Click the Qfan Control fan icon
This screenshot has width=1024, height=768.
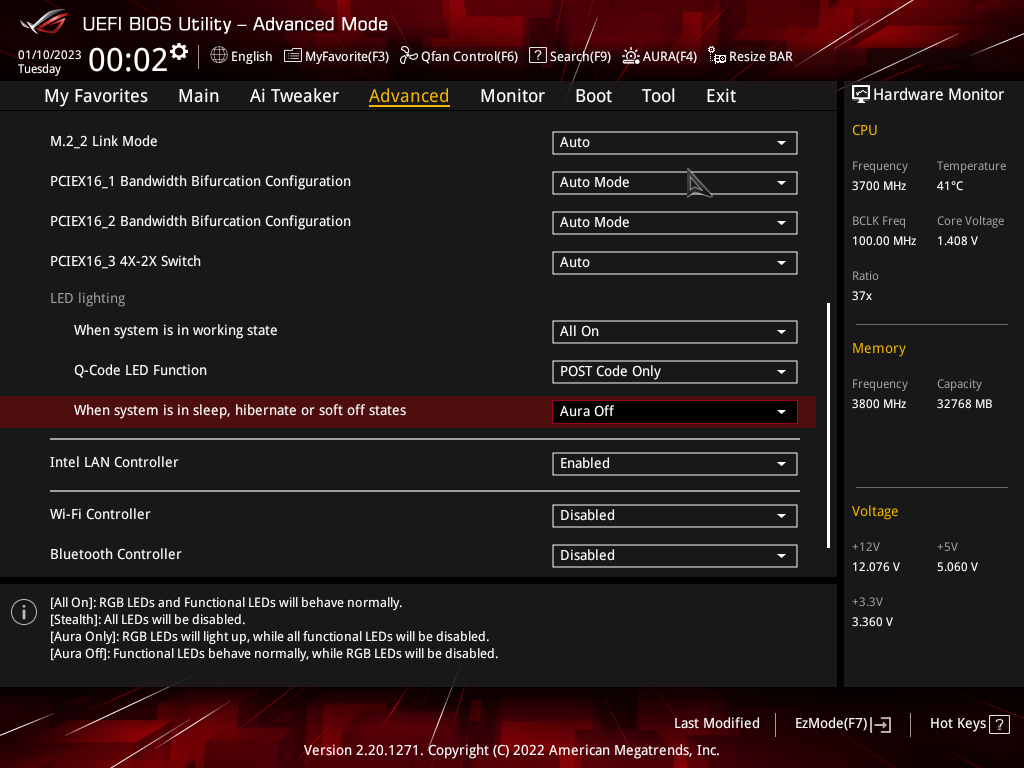409,56
